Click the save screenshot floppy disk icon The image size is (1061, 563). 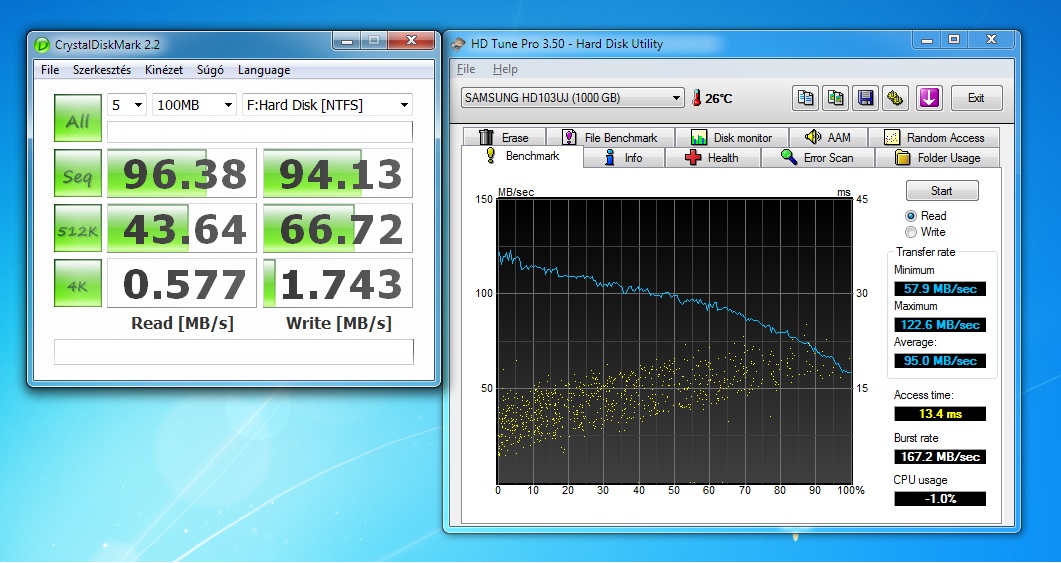865,98
